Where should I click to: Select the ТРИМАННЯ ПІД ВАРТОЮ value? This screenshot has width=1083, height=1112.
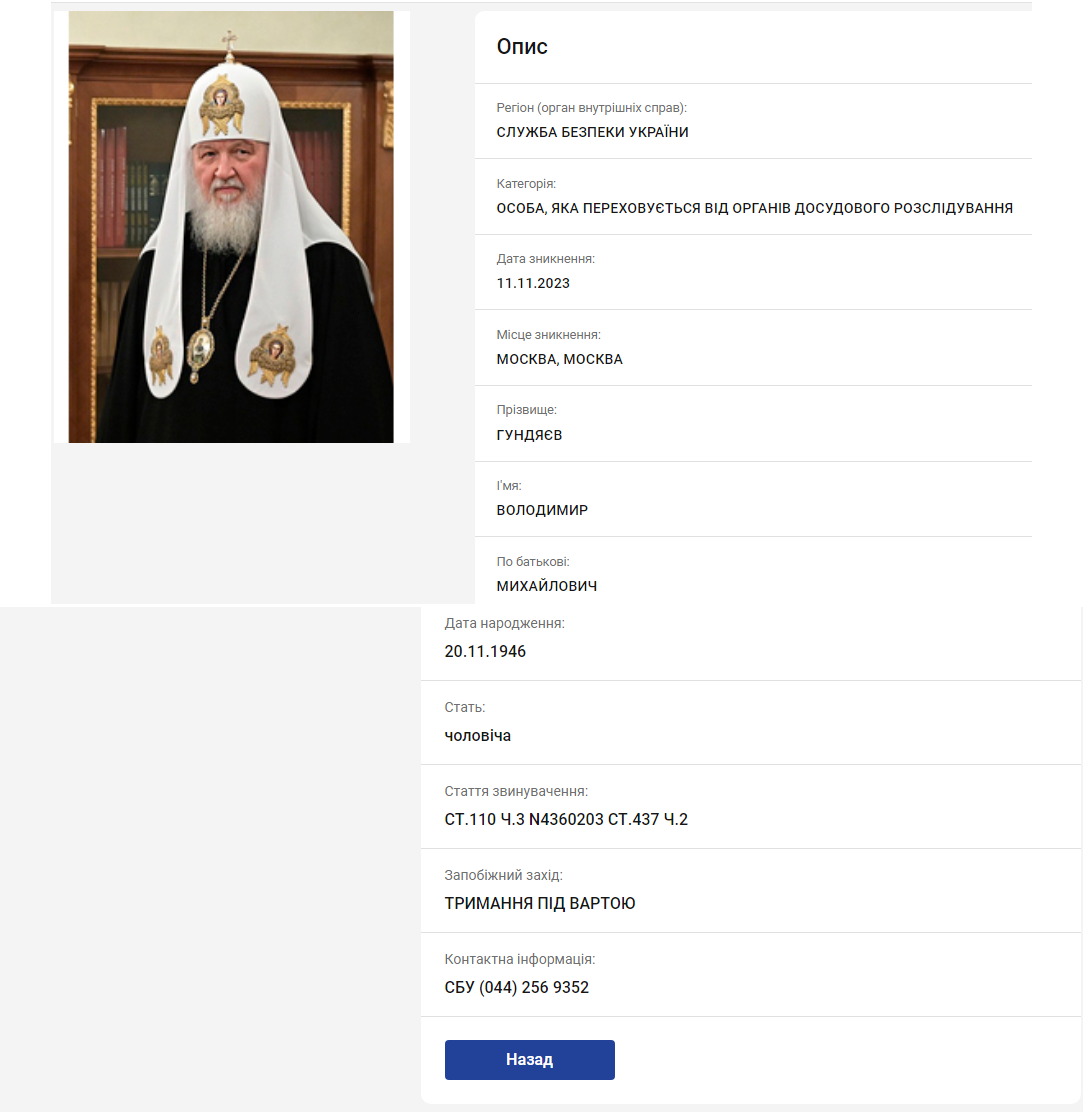[540, 904]
